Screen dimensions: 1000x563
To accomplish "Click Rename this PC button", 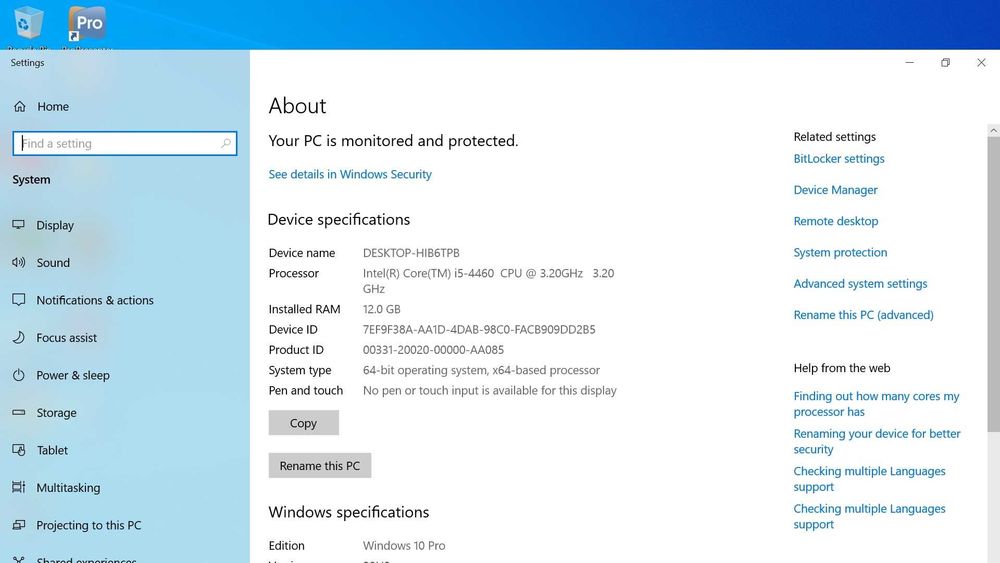I will pyautogui.click(x=320, y=465).
